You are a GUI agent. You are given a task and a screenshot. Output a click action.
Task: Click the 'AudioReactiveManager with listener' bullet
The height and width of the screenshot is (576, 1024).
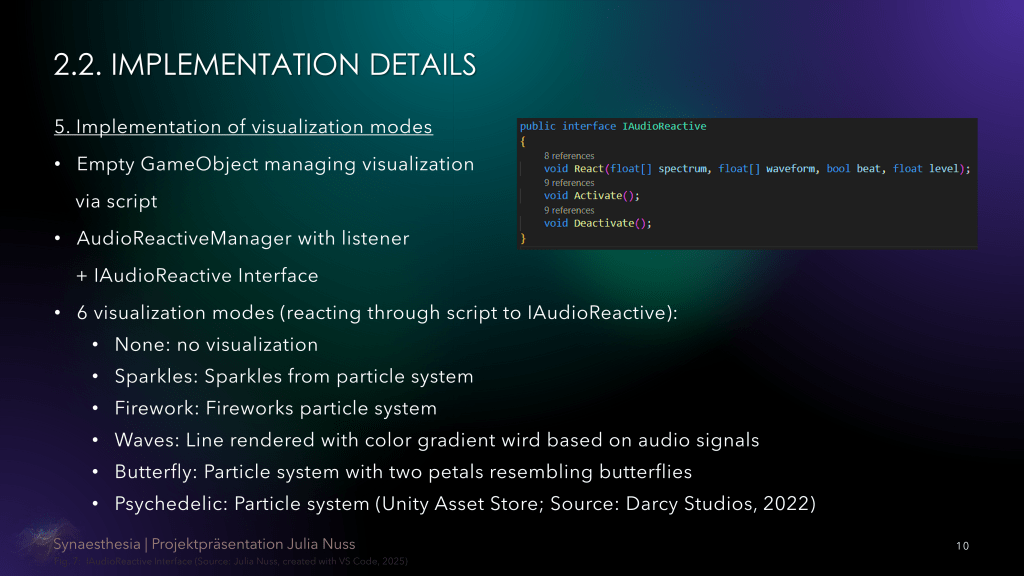coord(242,239)
